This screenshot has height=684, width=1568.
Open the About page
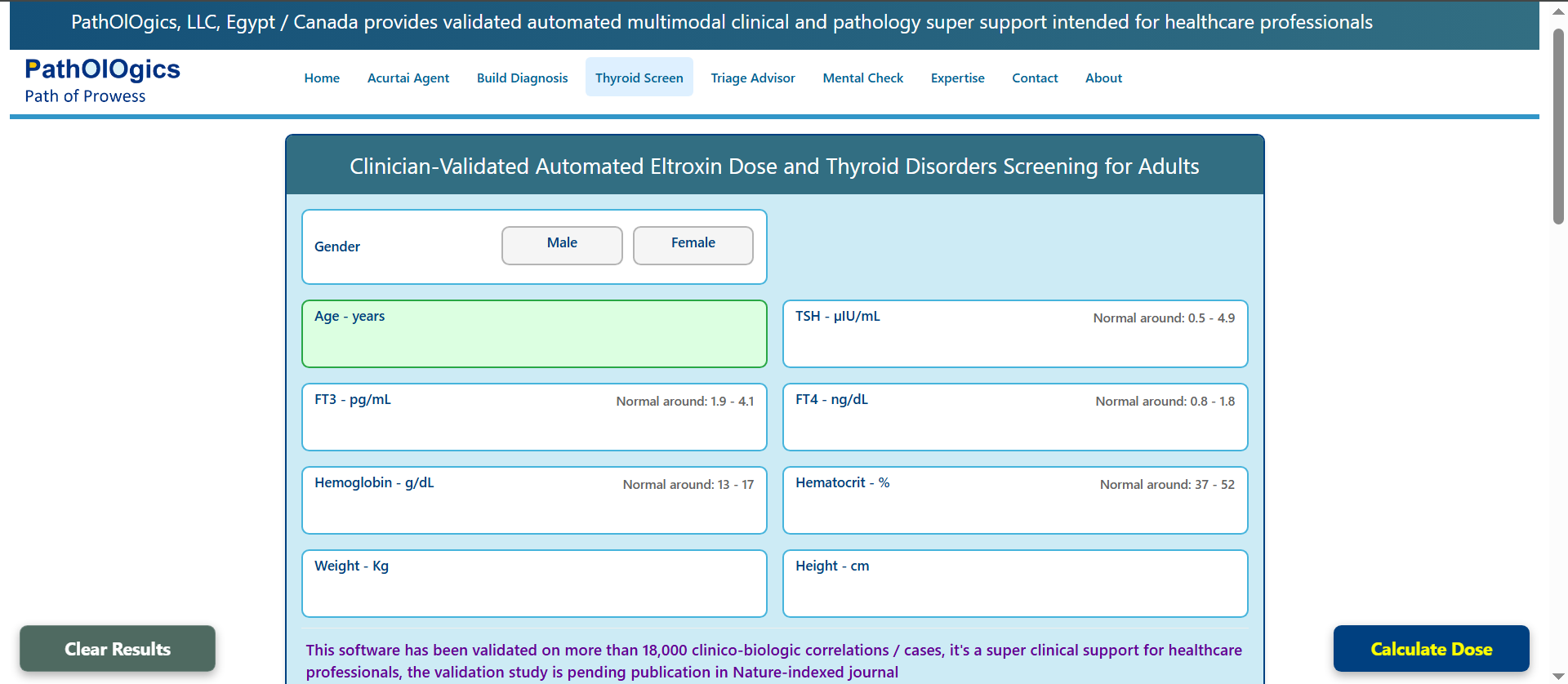[1103, 78]
